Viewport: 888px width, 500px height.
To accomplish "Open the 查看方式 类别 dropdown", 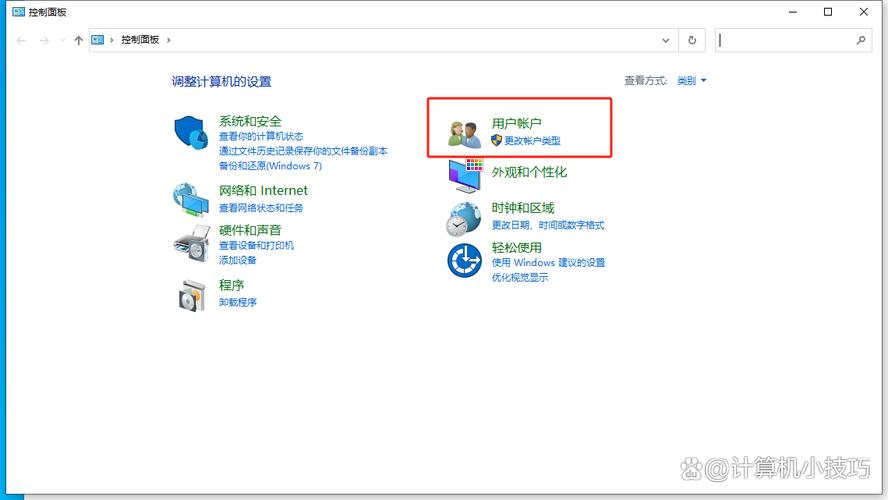I will [691, 81].
